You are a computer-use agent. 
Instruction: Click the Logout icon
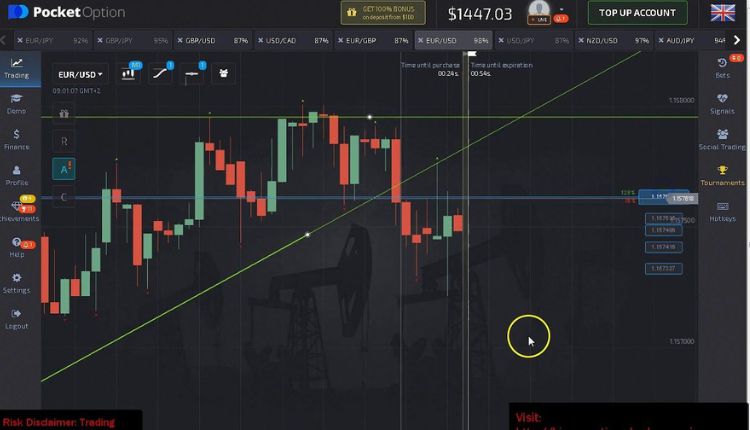click(x=16, y=318)
